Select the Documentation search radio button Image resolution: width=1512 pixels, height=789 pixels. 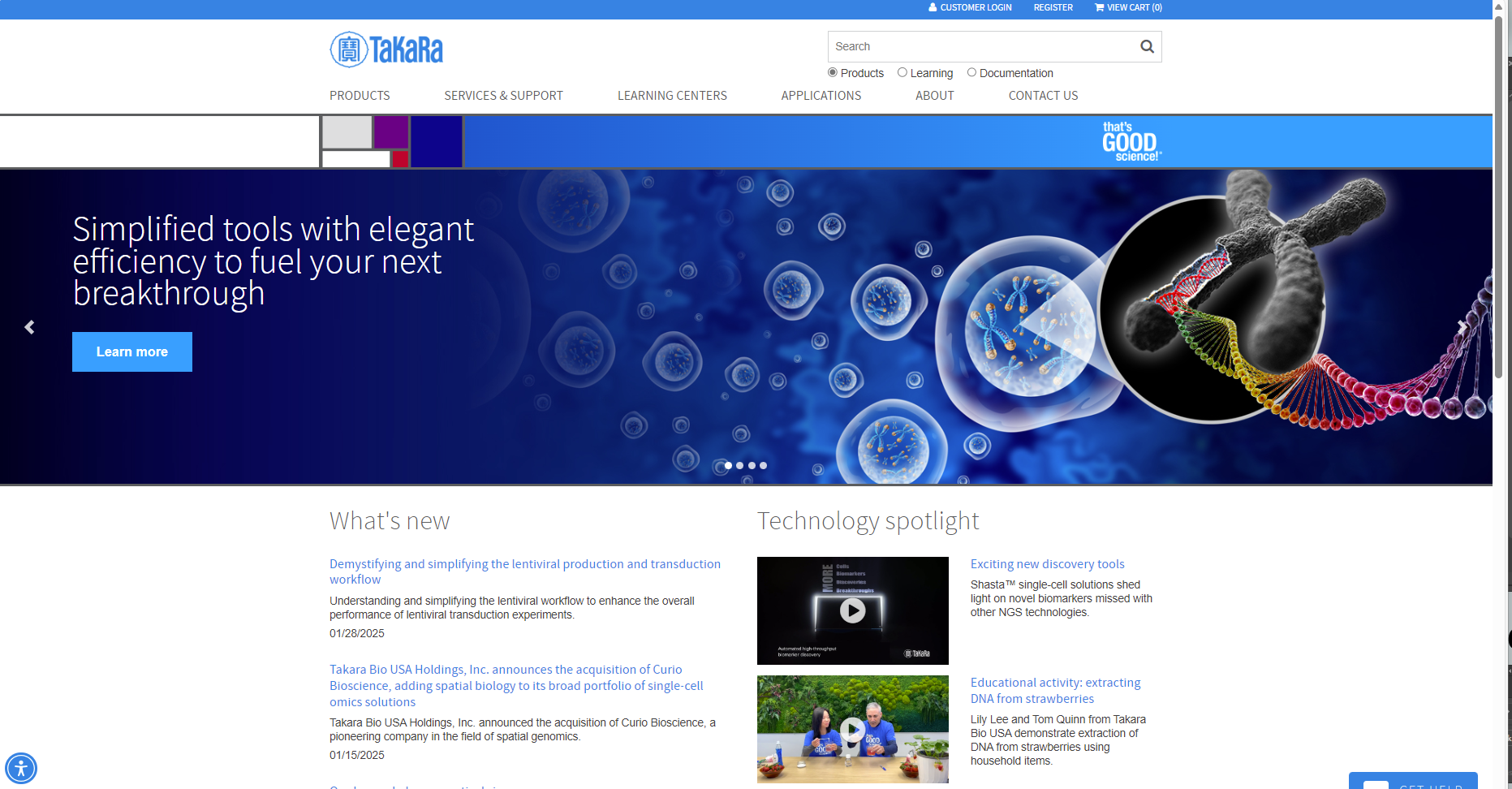(971, 72)
